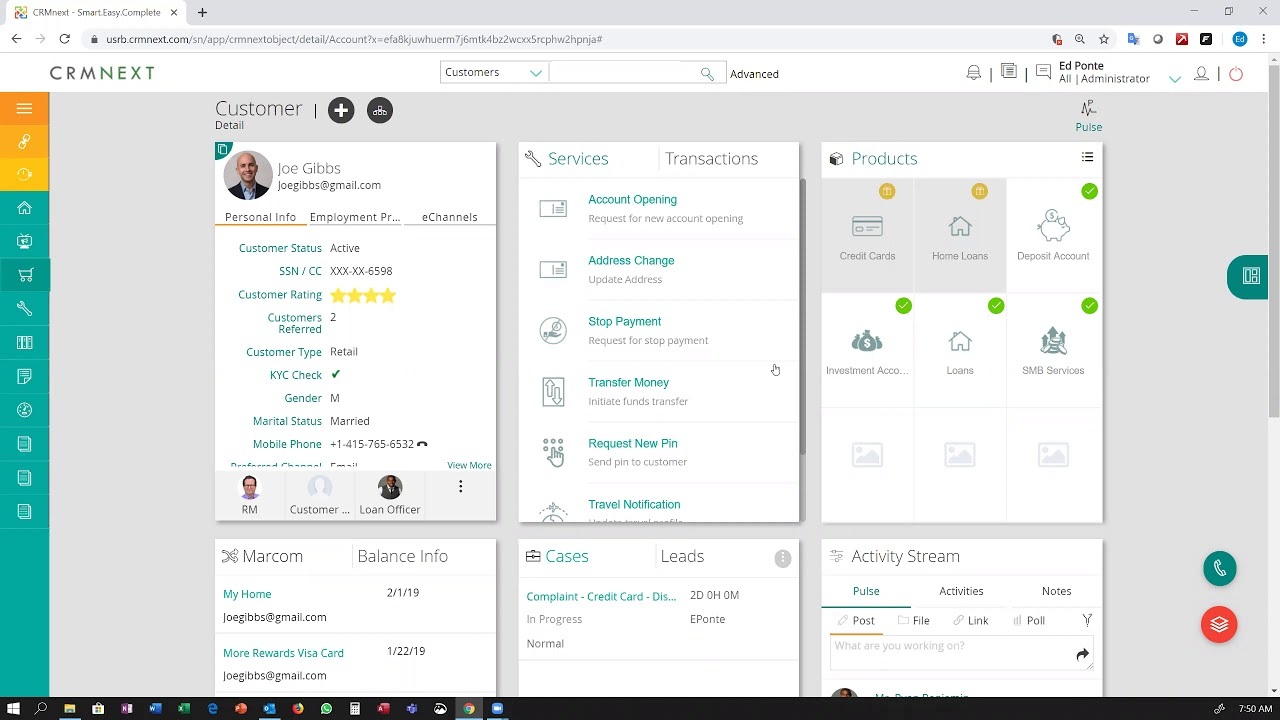
Task: Open the Pulse icon at top right
Action: point(1088,115)
